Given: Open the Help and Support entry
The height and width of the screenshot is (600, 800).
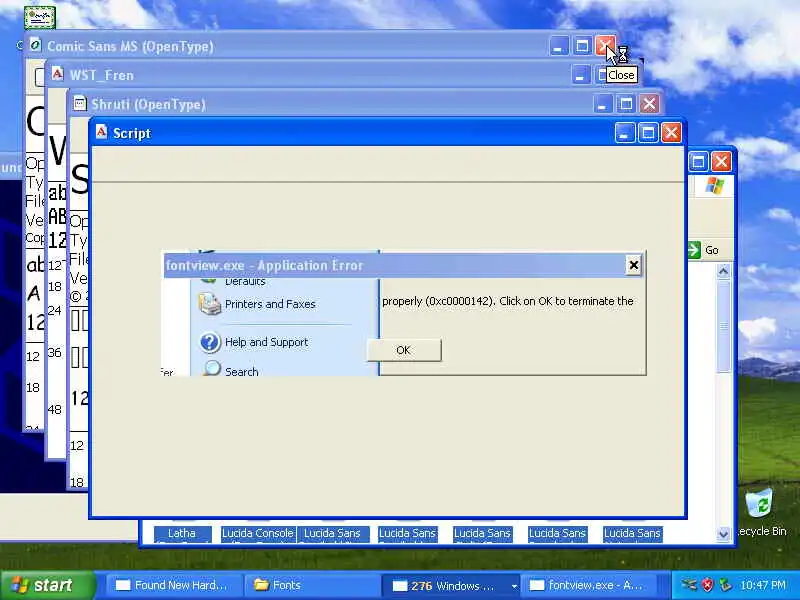Looking at the screenshot, I should coord(254,342).
